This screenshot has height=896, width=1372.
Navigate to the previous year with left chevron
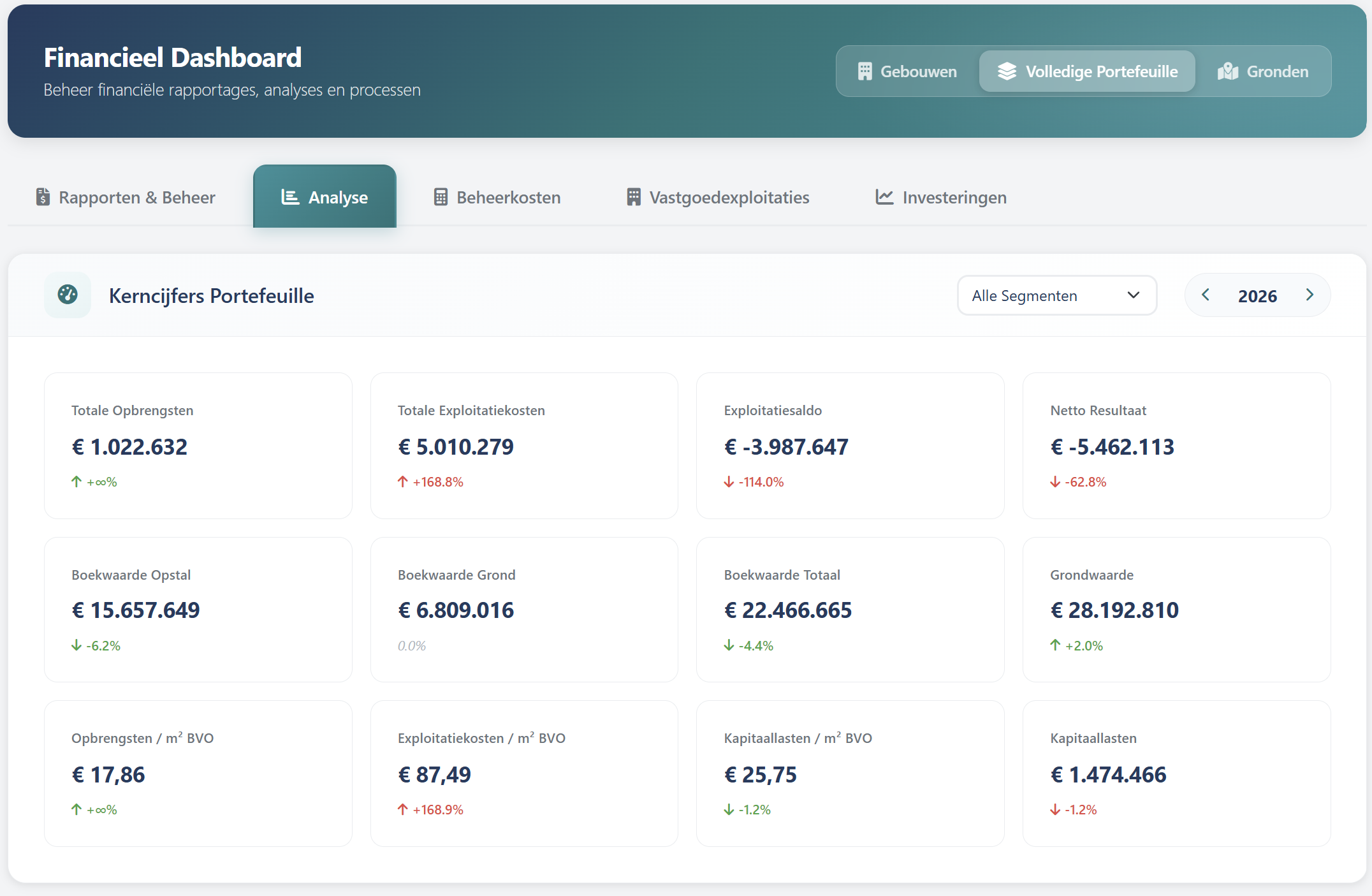pyautogui.click(x=1206, y=295)
